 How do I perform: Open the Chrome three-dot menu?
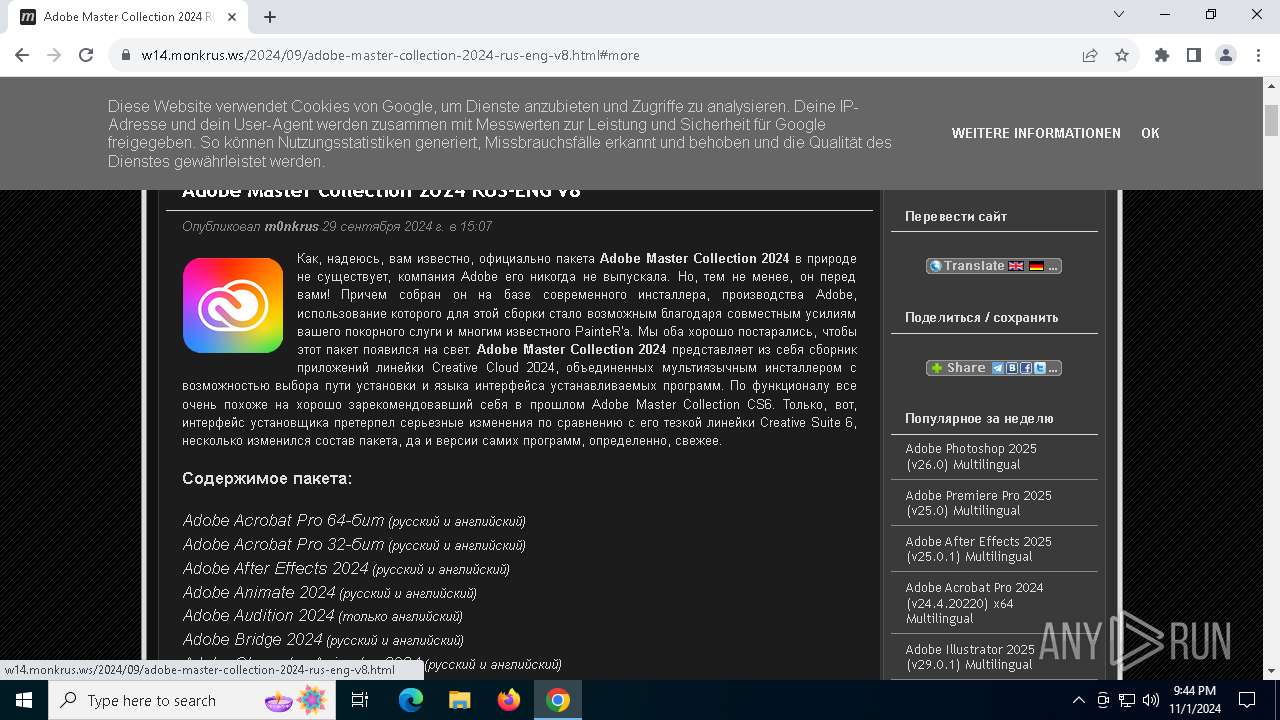(1257, 55)
